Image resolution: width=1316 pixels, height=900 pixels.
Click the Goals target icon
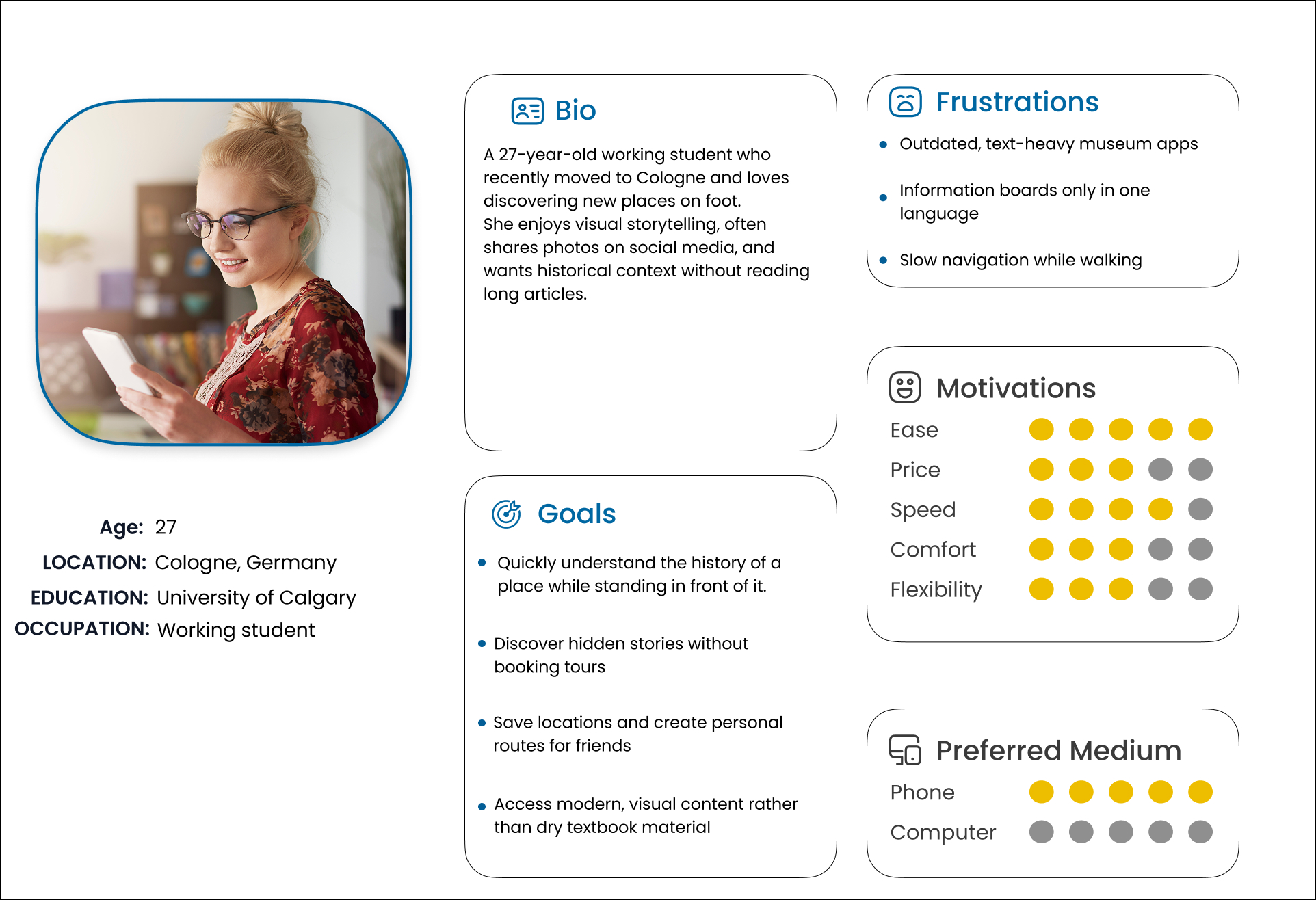click(507, 514)
